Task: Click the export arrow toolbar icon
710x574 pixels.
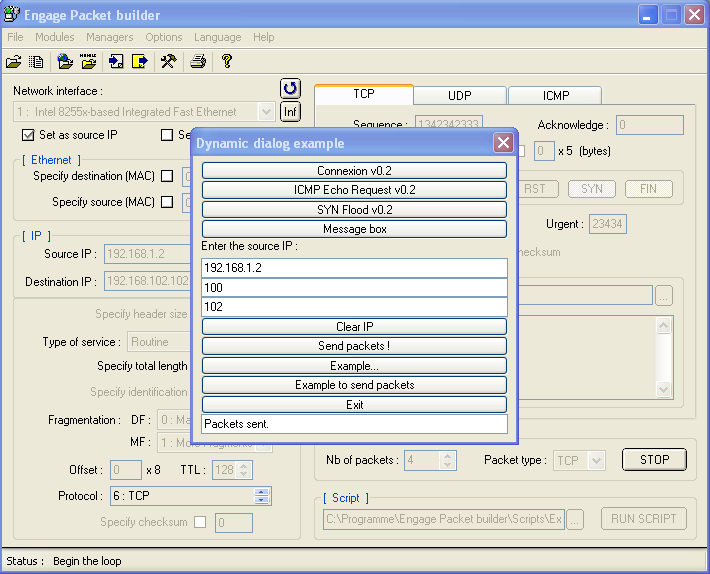Action: coord(140,61)
